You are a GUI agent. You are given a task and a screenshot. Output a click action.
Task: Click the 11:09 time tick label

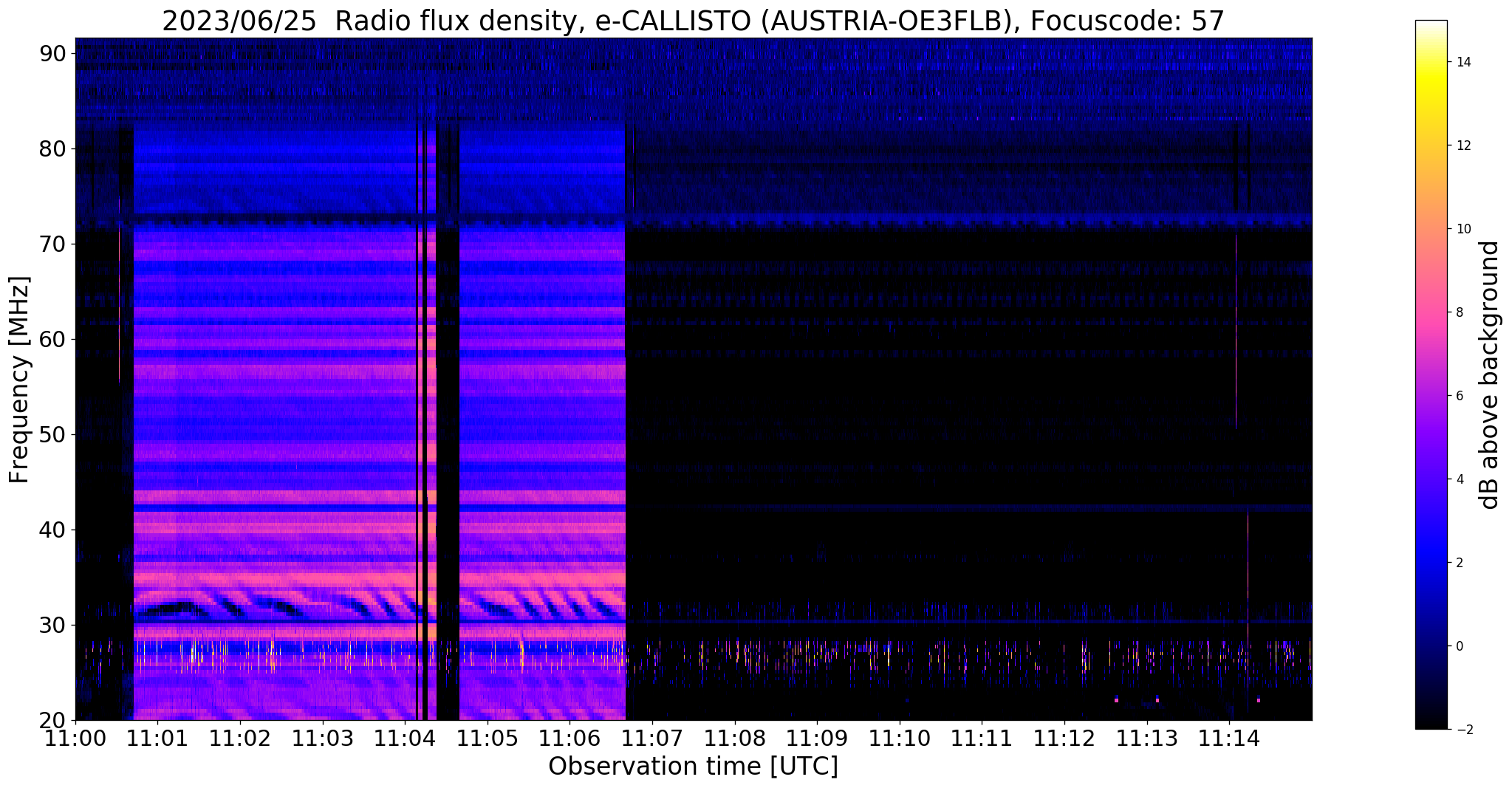[x=817, y=738]
